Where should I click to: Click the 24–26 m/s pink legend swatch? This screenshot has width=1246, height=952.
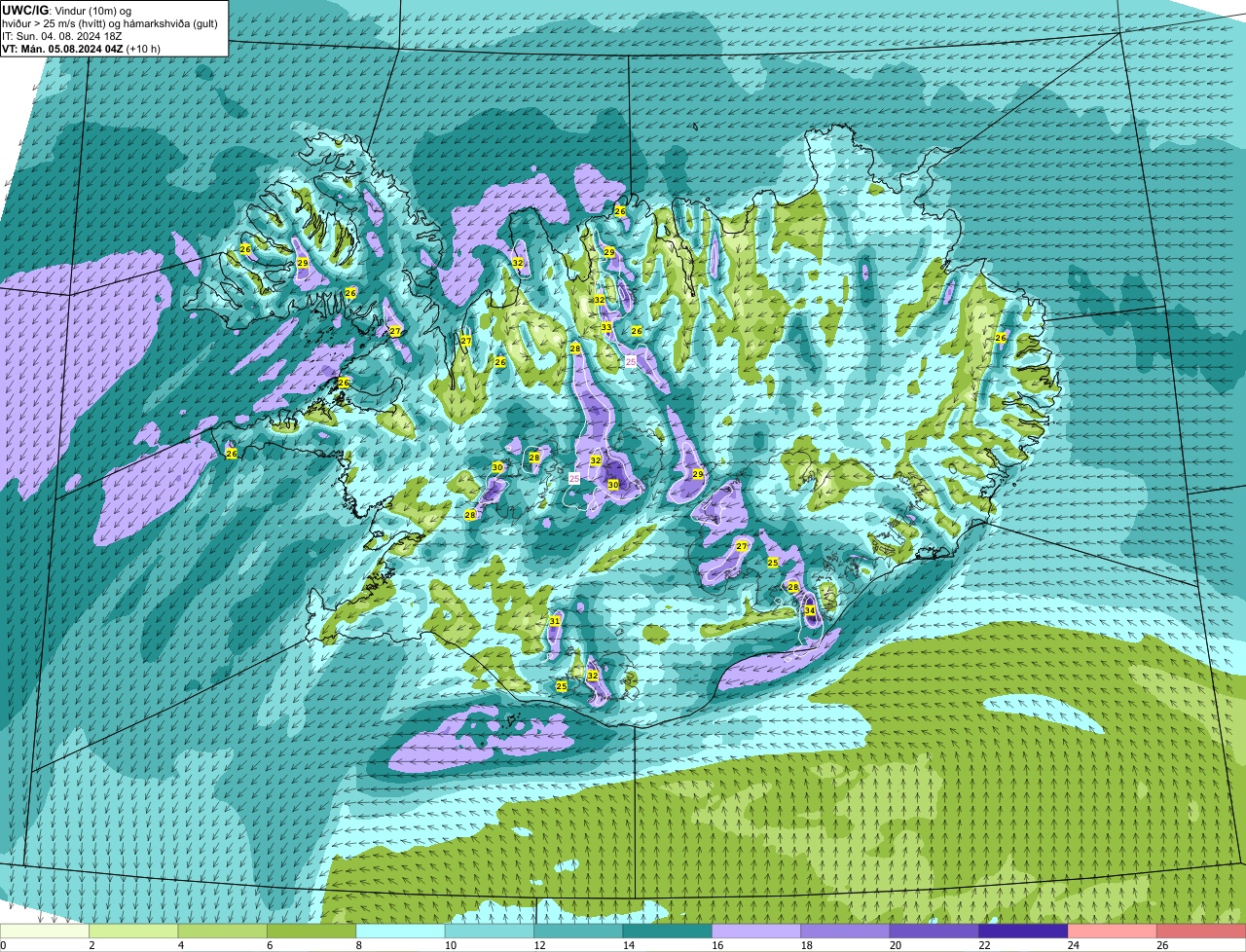[x=1113, y=931]
